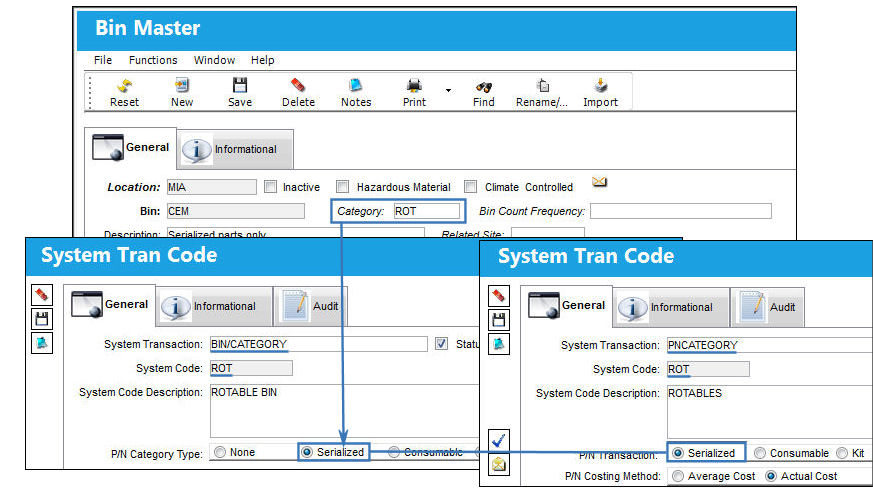The width and height of the screenshot is (873, 500).
Task: Select Actual Cost costing method
Action: 771,476
